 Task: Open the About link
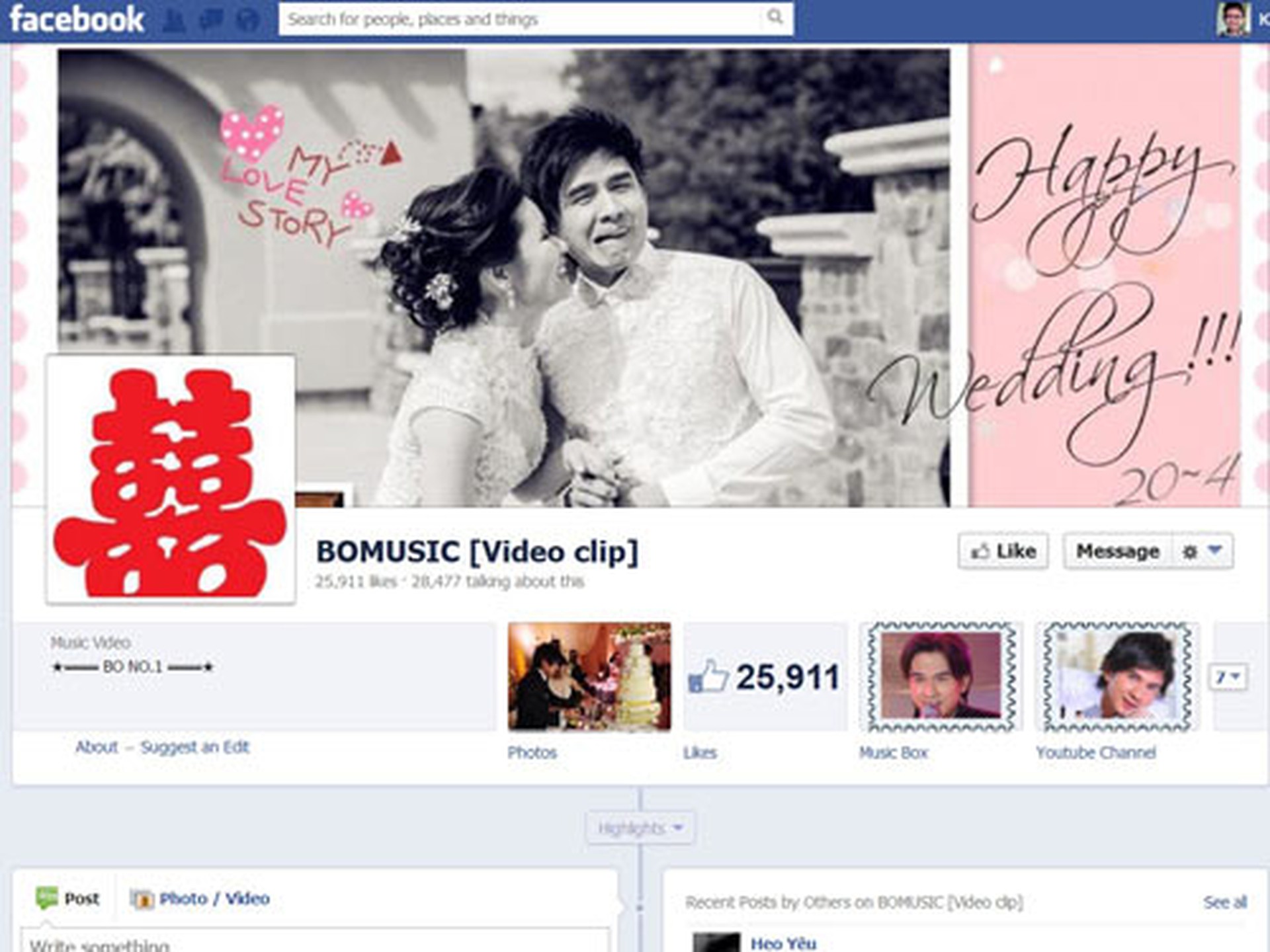coord(97,747)
